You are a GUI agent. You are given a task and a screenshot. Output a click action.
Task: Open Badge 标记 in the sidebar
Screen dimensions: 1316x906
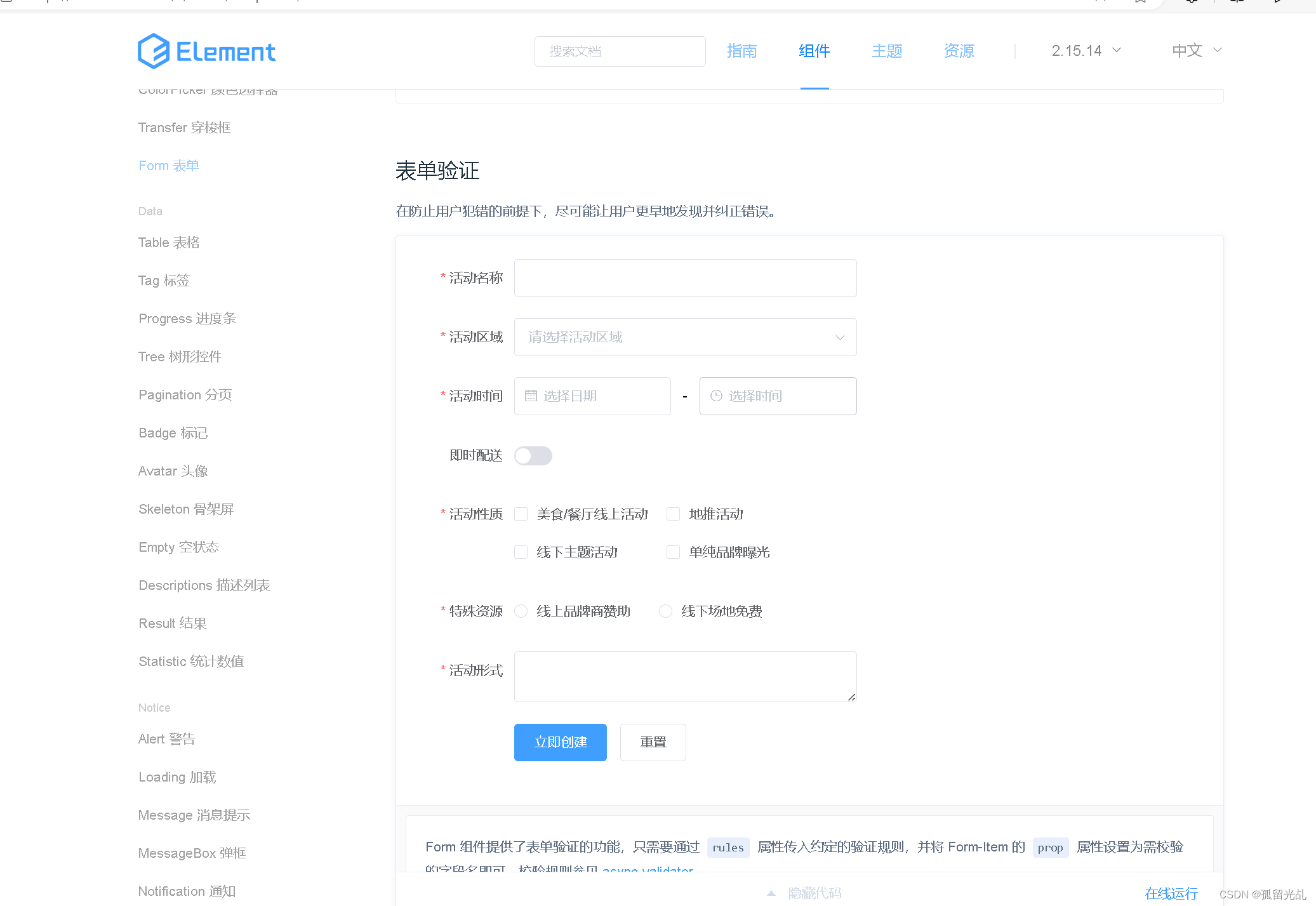click(173, 433)
